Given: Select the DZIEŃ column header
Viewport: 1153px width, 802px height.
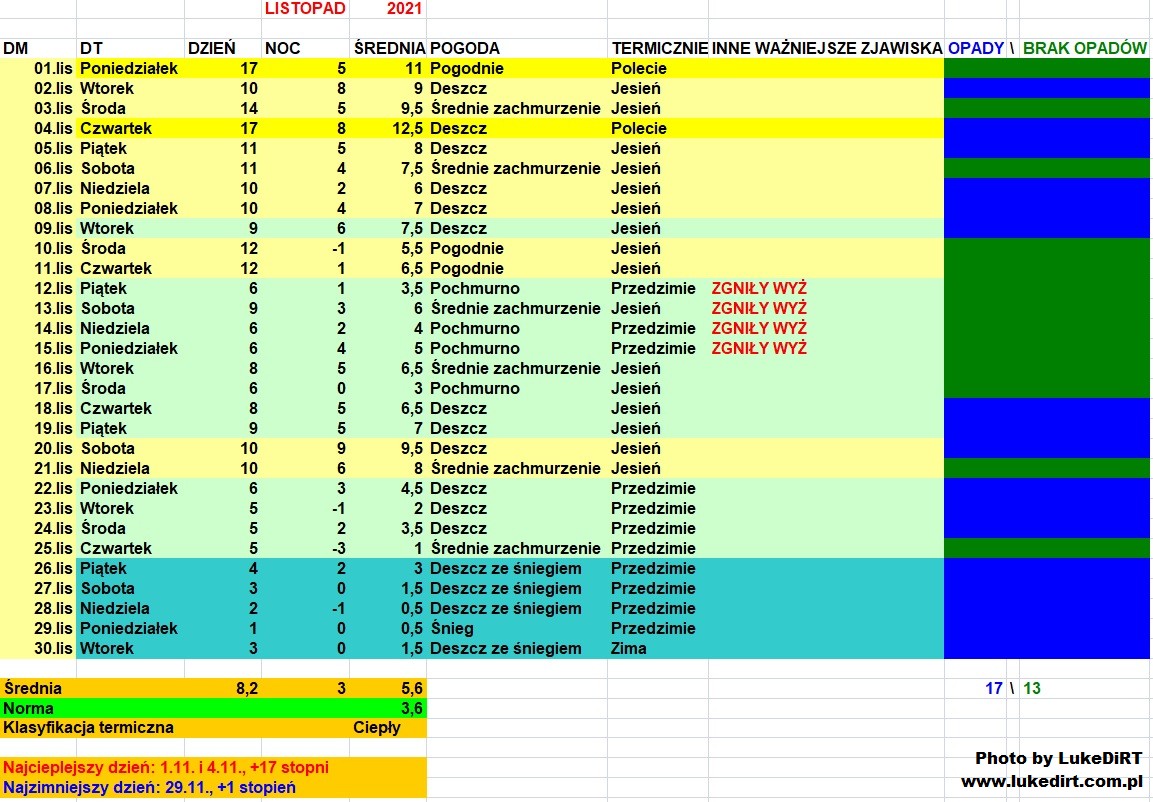Looking at the screenshot, I should click(x=212, y=48).
